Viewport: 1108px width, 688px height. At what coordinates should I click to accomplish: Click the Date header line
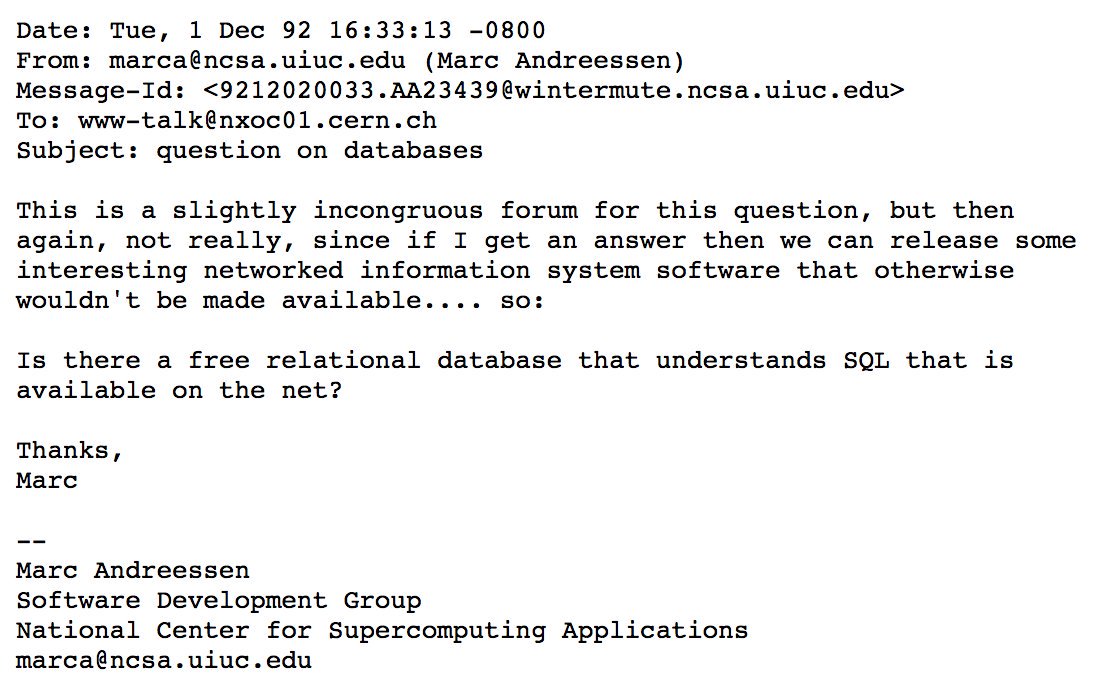[x=281, y=30]
